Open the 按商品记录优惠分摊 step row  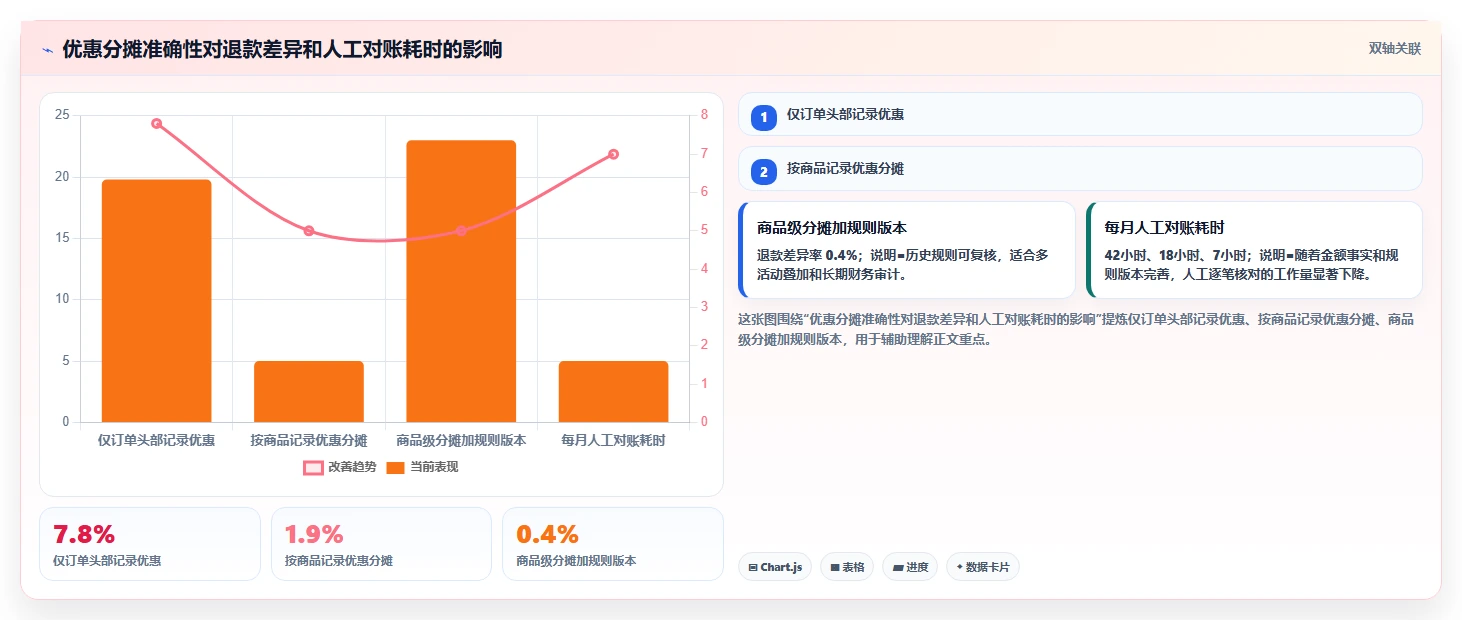1080,168
